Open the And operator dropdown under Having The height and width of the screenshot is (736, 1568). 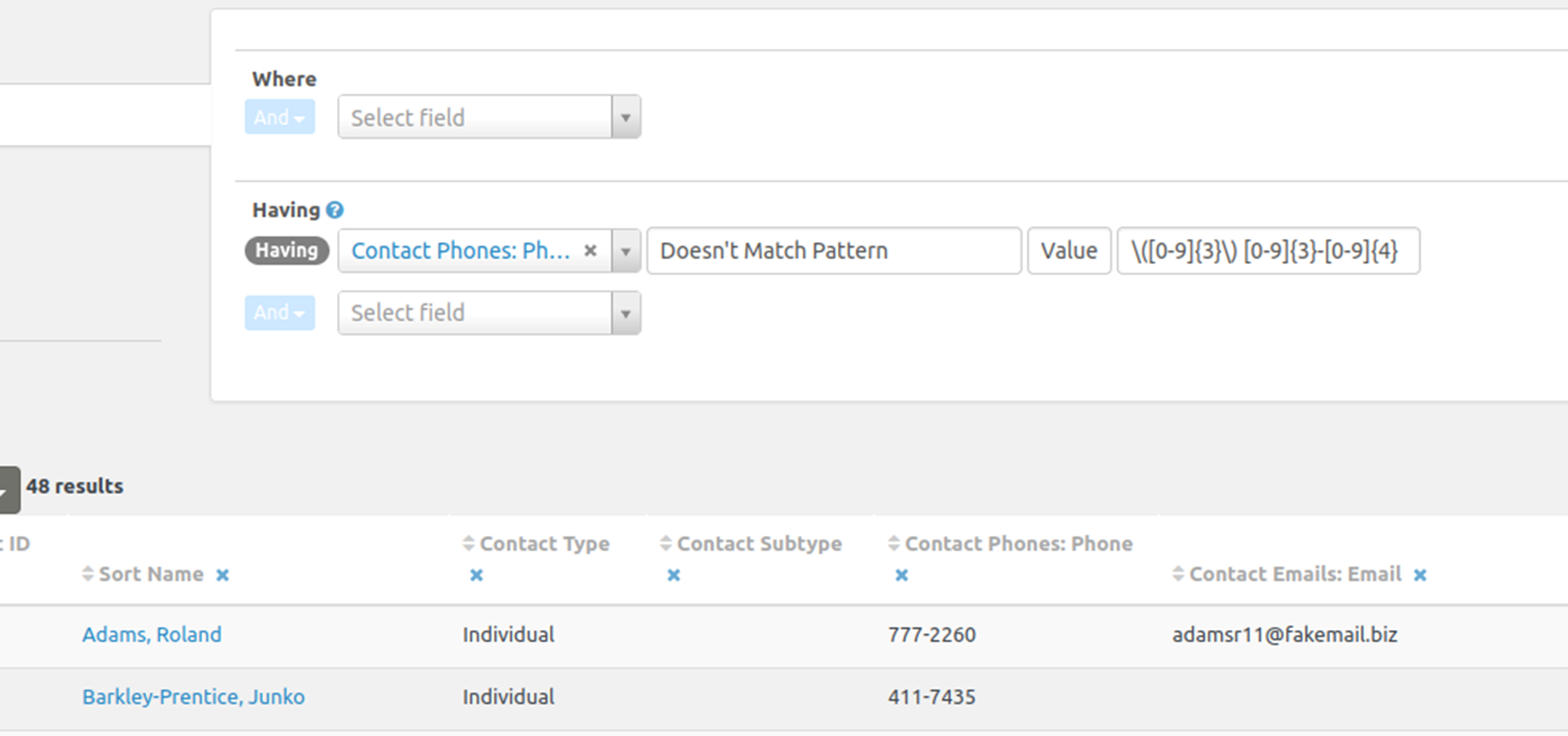tap(279, 313)
